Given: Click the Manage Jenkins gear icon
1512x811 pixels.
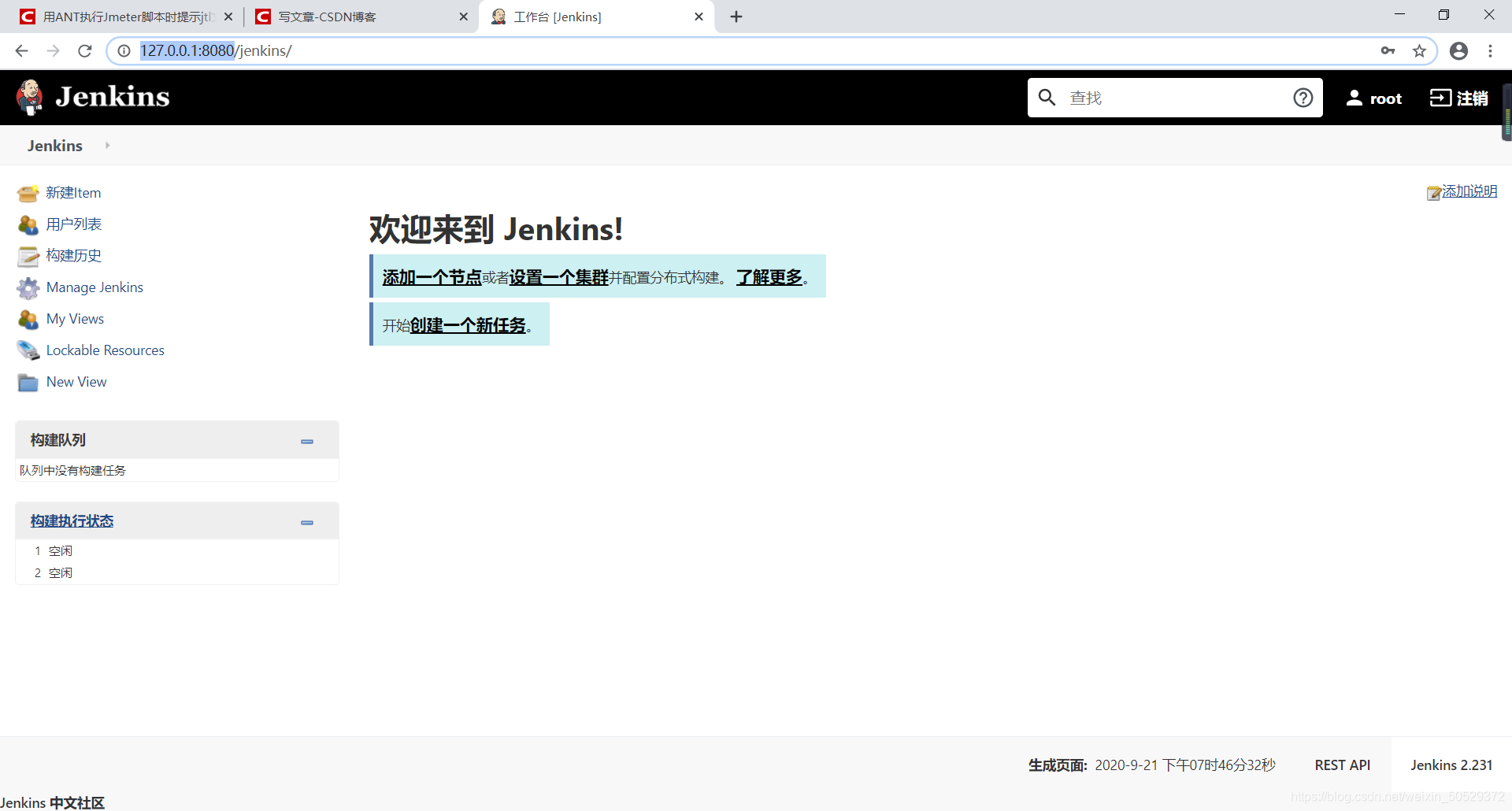Looking at the screenshot, I should pyautogui.click(x=28, y=287).
